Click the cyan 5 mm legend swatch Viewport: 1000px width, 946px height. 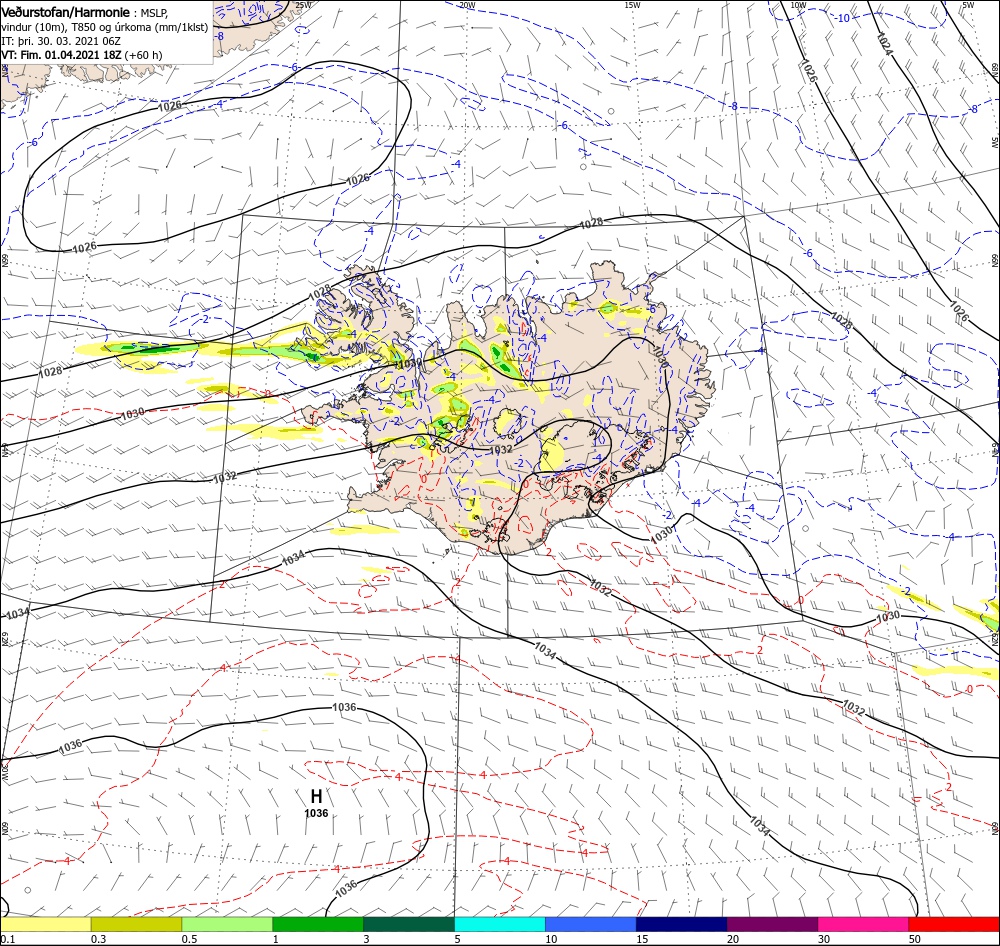pyautogui.click(x=500, y=924)
